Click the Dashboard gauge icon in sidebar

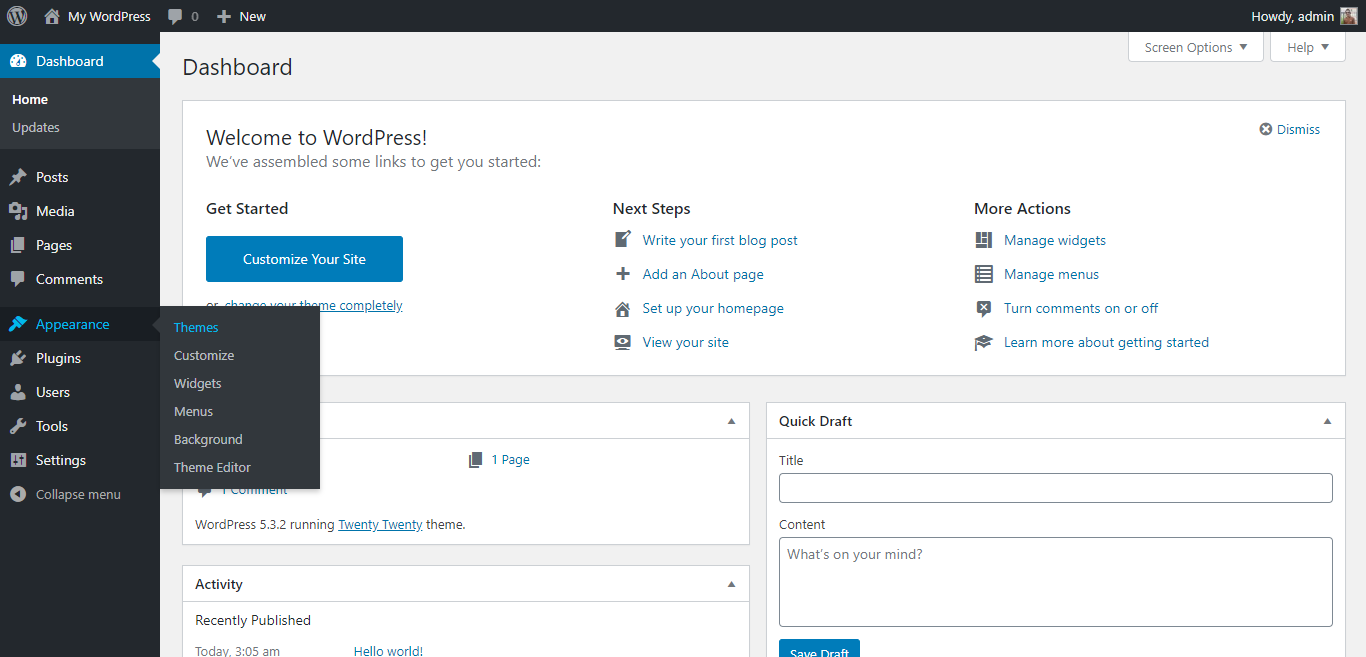point(18,61)
